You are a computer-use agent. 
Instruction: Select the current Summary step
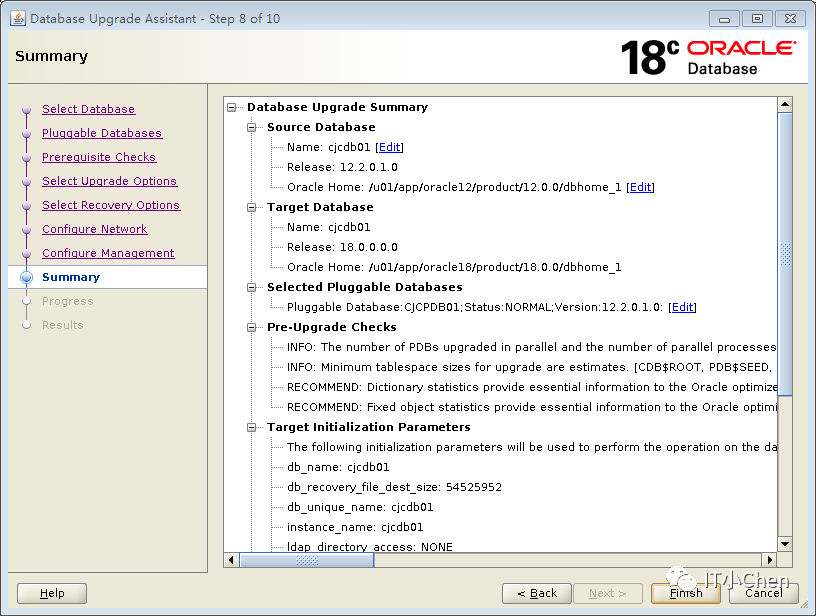click(71, 277)
